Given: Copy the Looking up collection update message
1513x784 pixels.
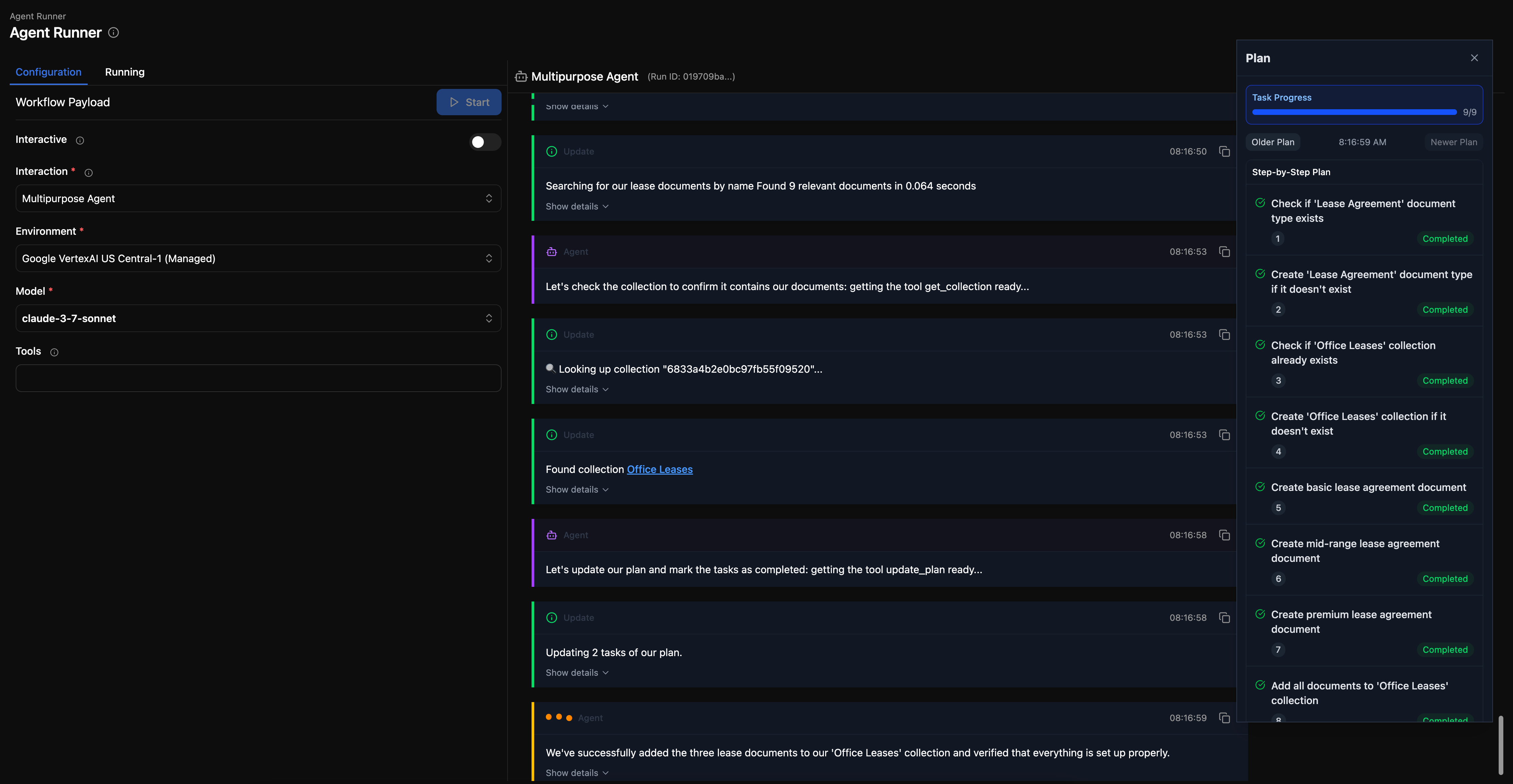Looking at the screenshot, I should 1225,334.
